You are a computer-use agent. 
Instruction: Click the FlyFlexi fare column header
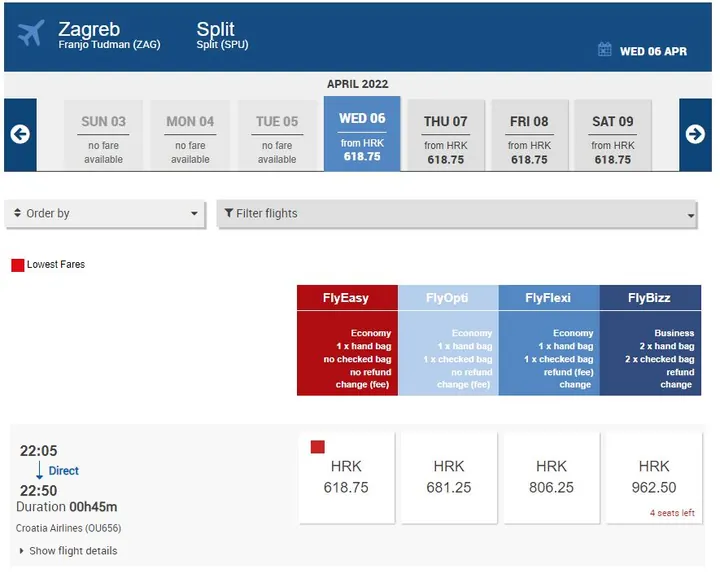(549, 298)
